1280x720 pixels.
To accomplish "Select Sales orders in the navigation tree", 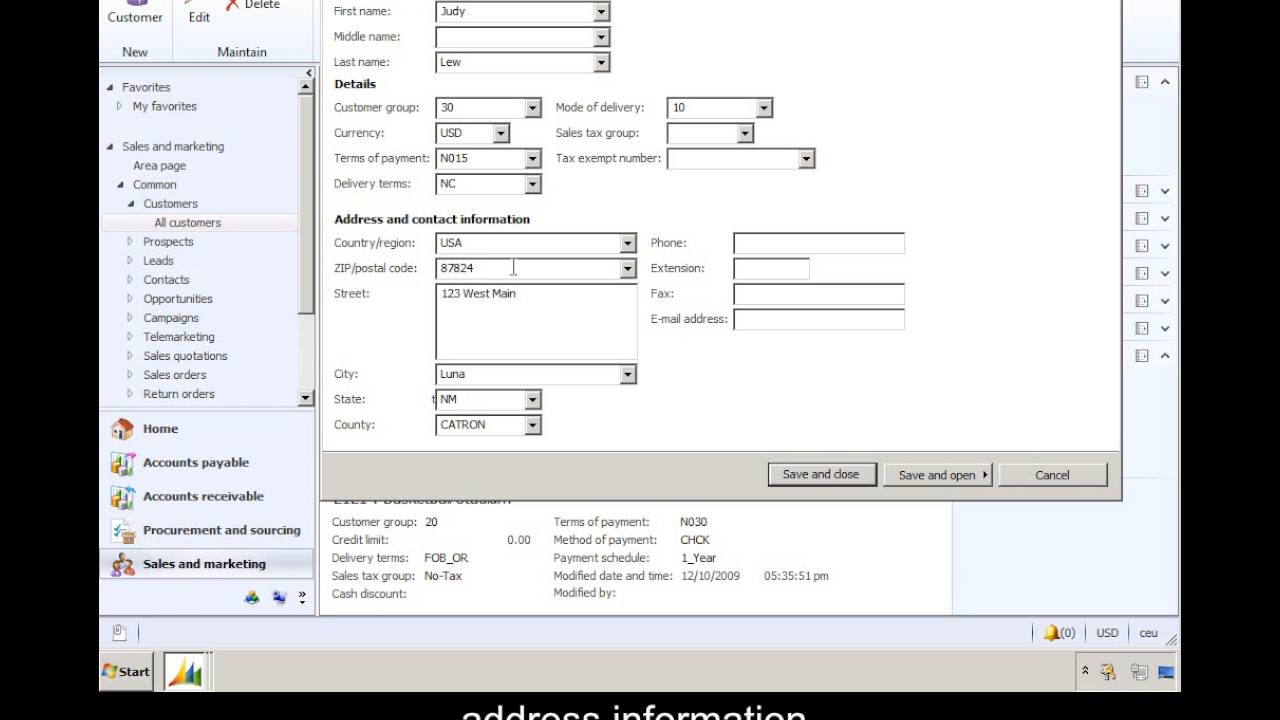I will (x=175, y=375).
